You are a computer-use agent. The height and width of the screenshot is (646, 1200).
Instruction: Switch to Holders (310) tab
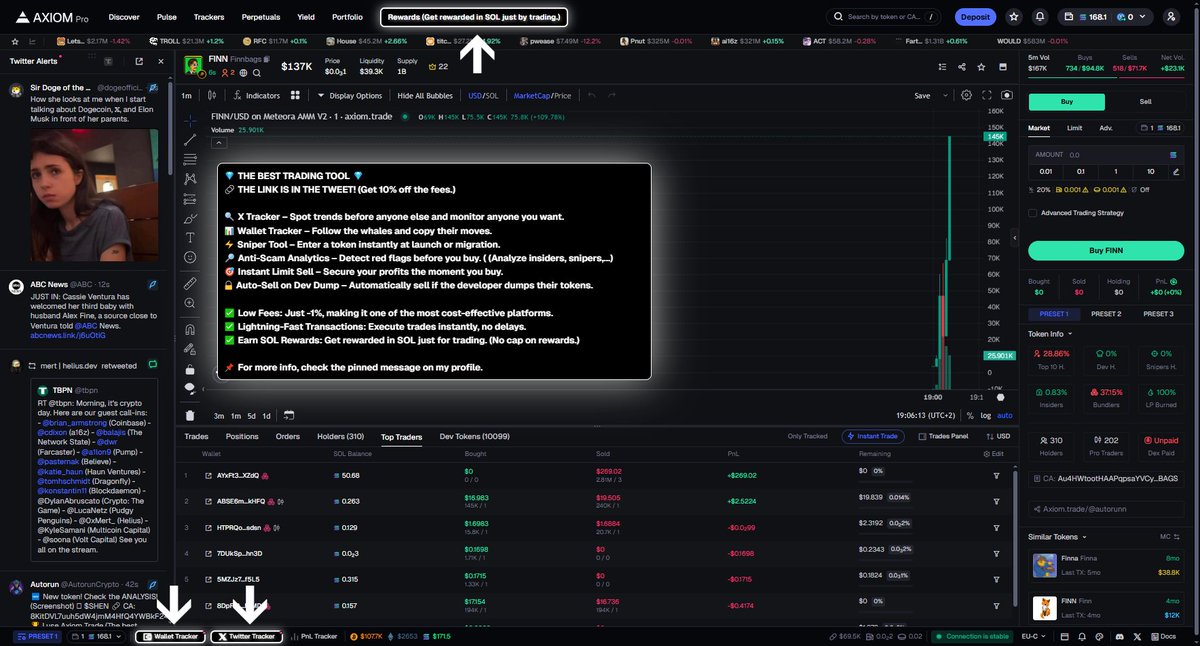point(340,437)
